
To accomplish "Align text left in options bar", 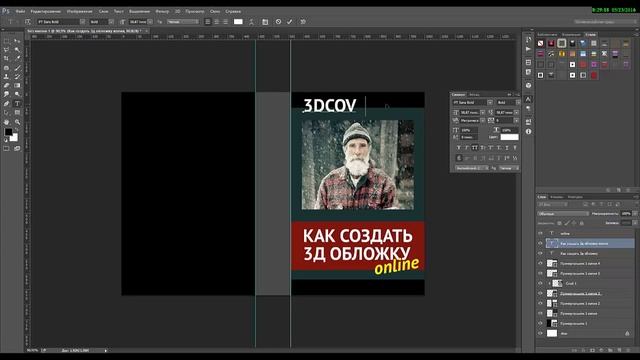I will click(208, 22).
